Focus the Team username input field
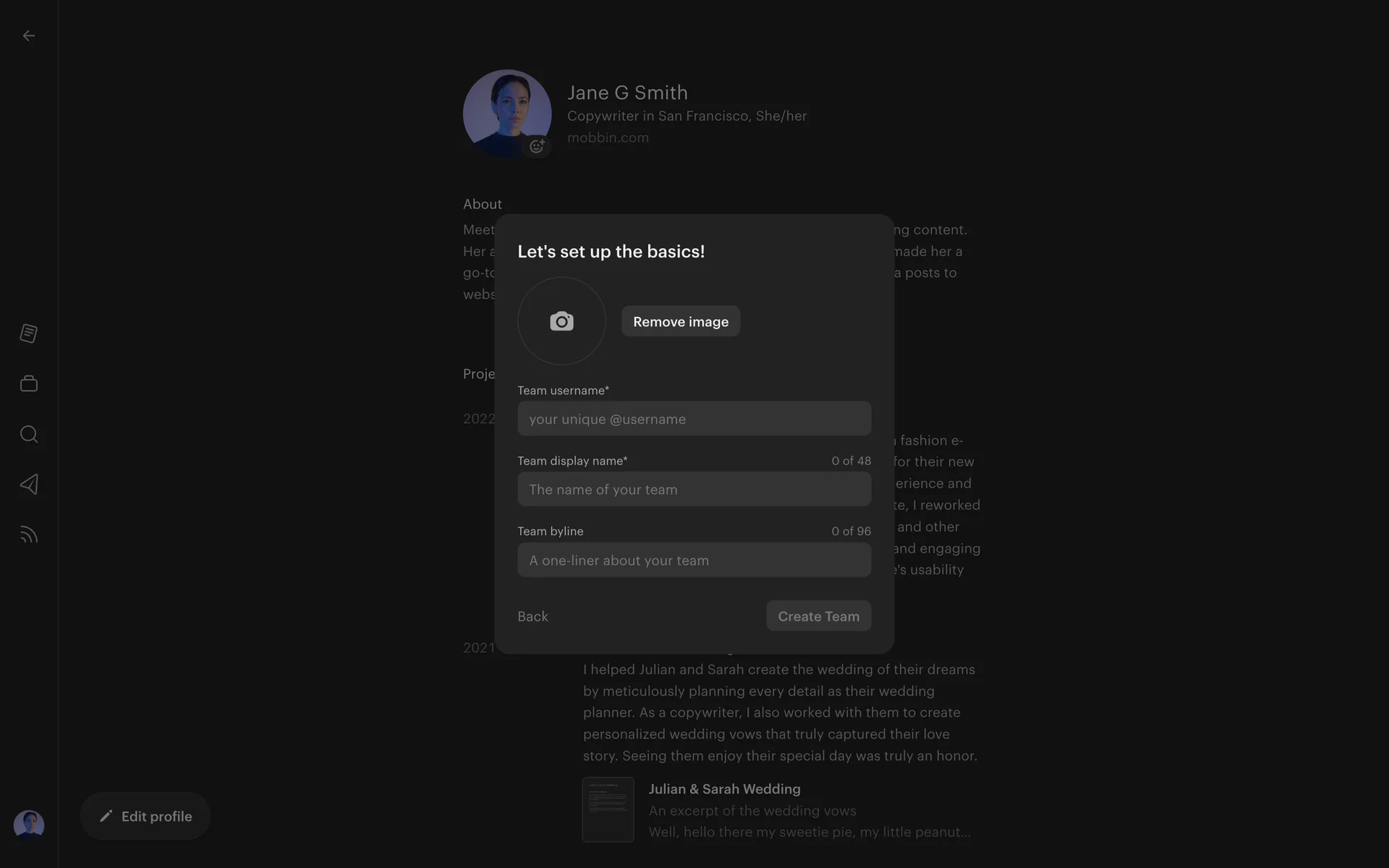The image size is (1389, 868). (x=694, y=419)
